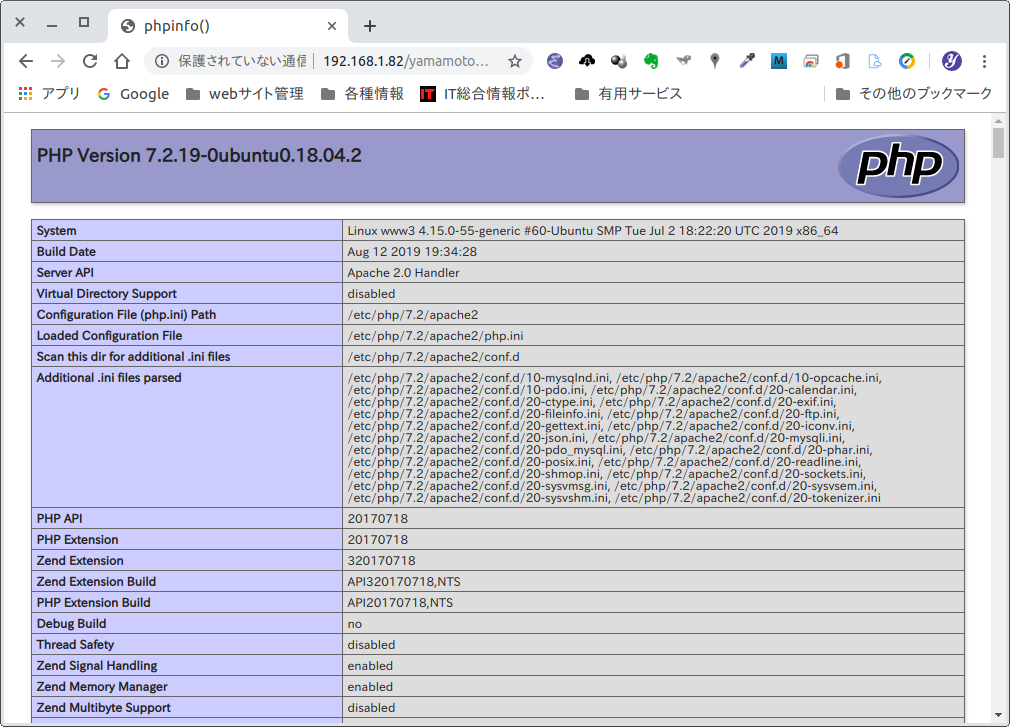Go back to the previous page
1010x727 pixels.
[x=26, y=61]
